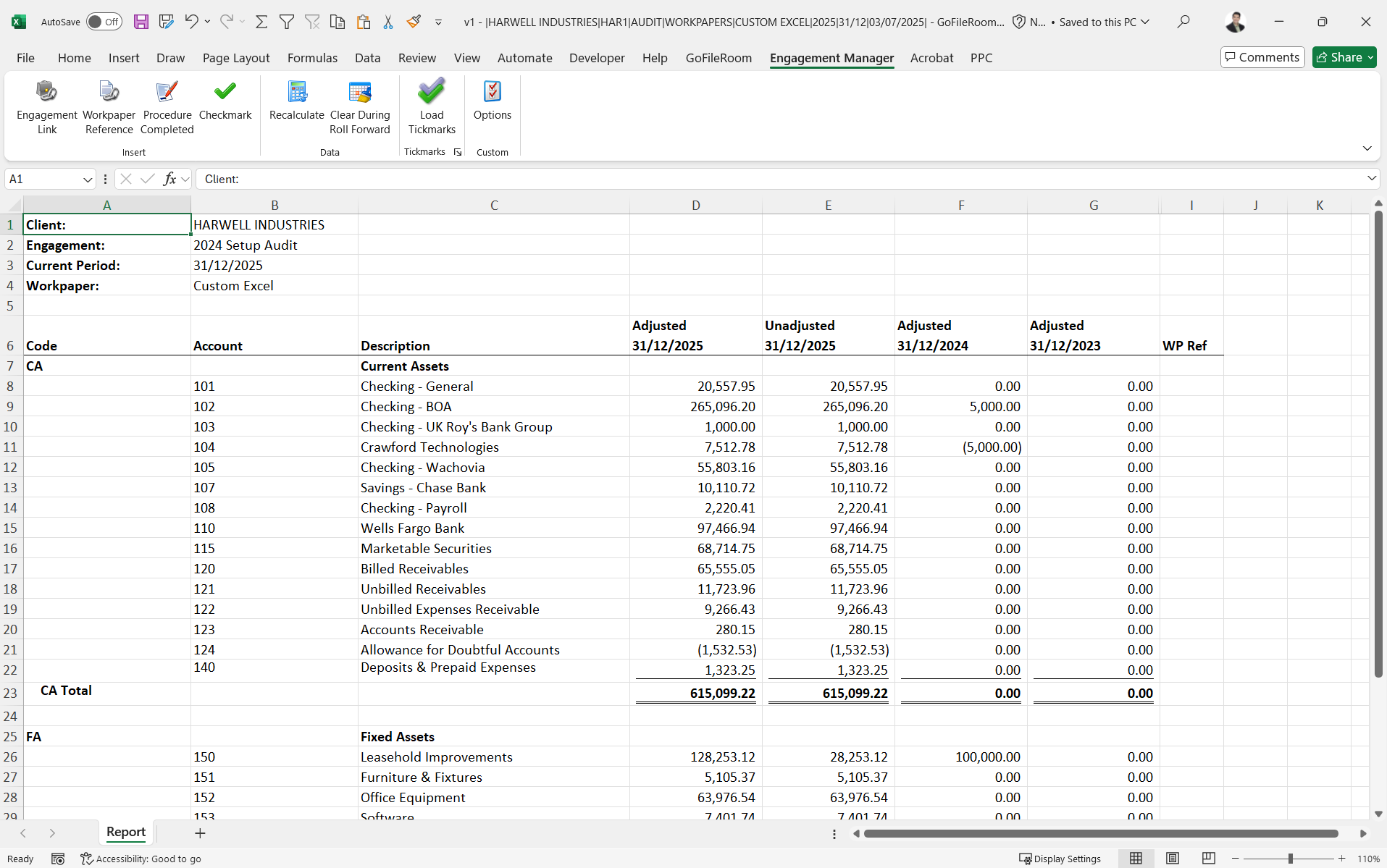
Task: Toggle the AutoSave switch
Action: tap(104, 22)
